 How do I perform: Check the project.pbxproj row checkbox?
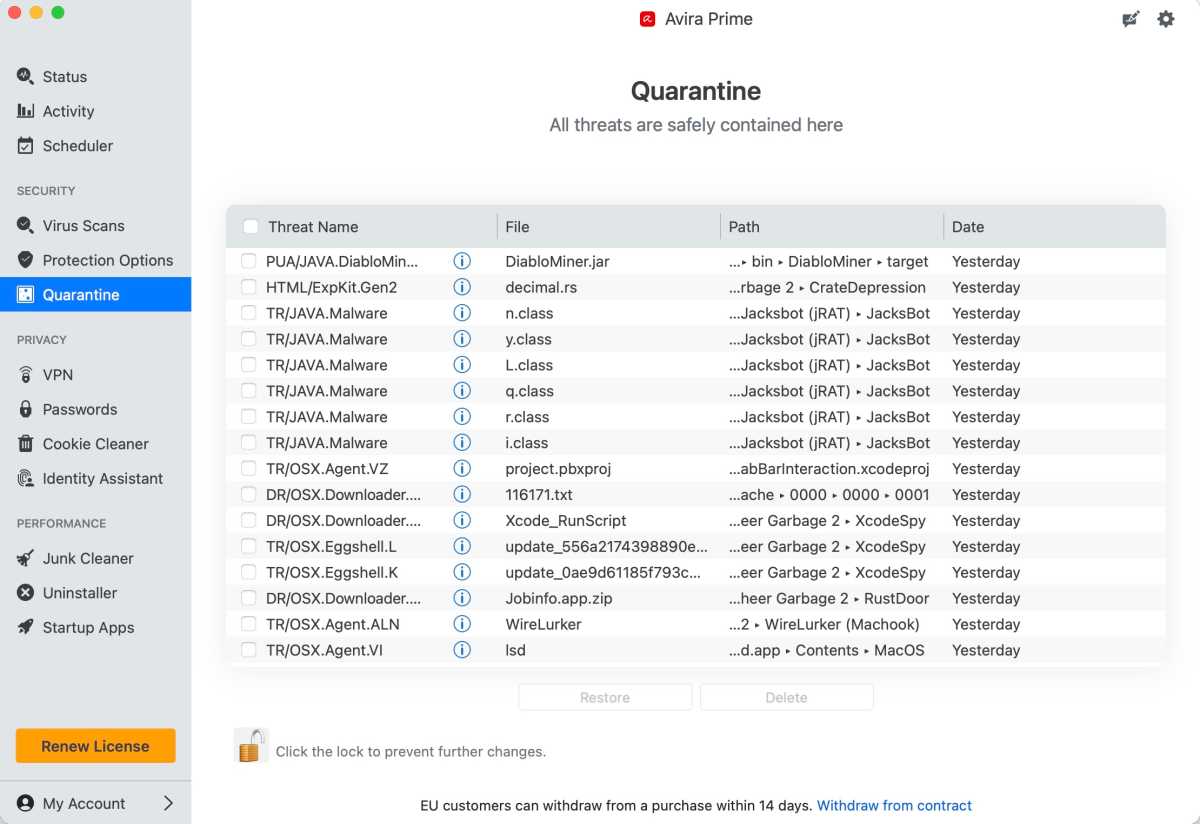(x=248, y=468)
